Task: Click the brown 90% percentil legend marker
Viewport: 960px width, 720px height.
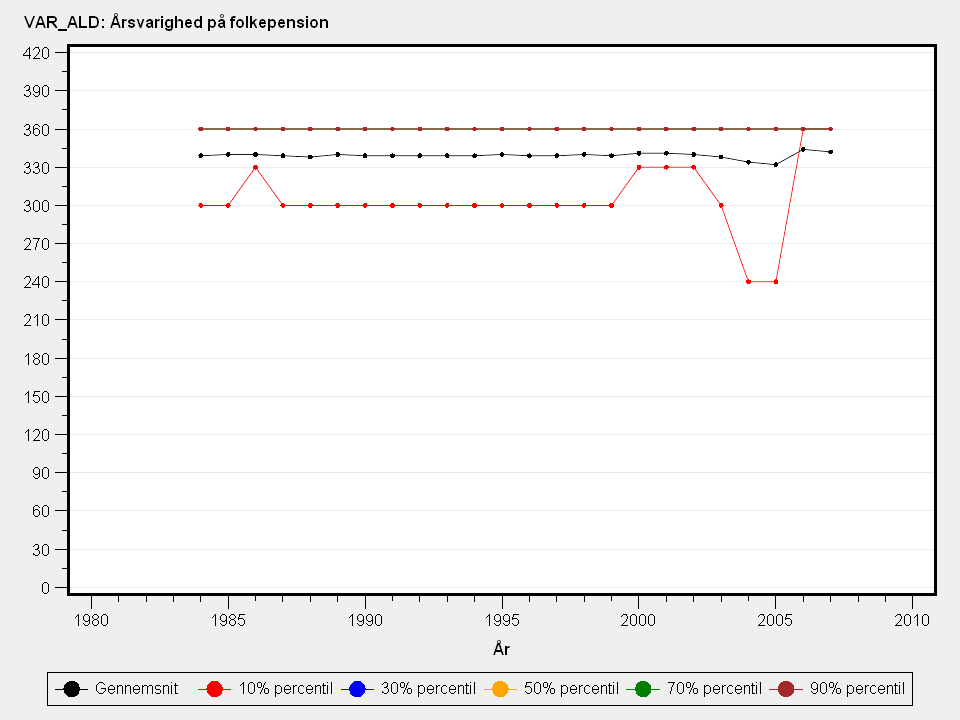Action: coord(785,689)
